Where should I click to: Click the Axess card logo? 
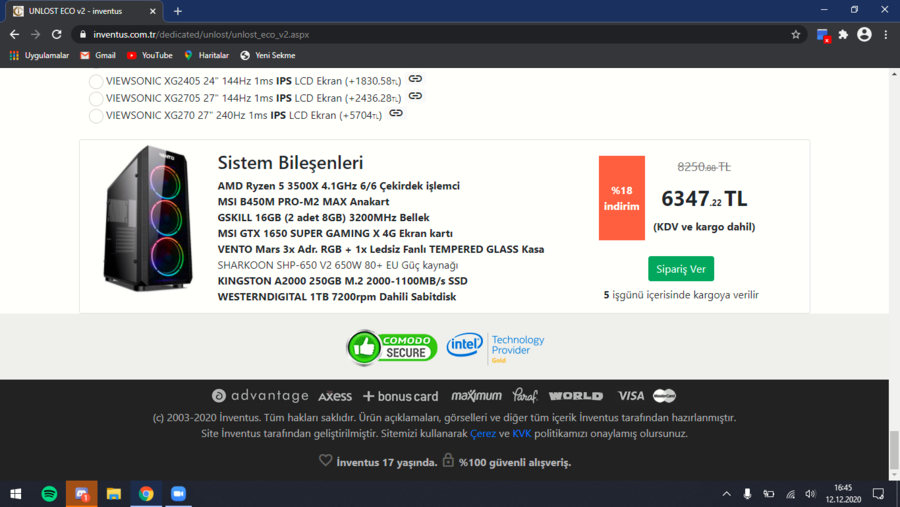tap(335, 396)
